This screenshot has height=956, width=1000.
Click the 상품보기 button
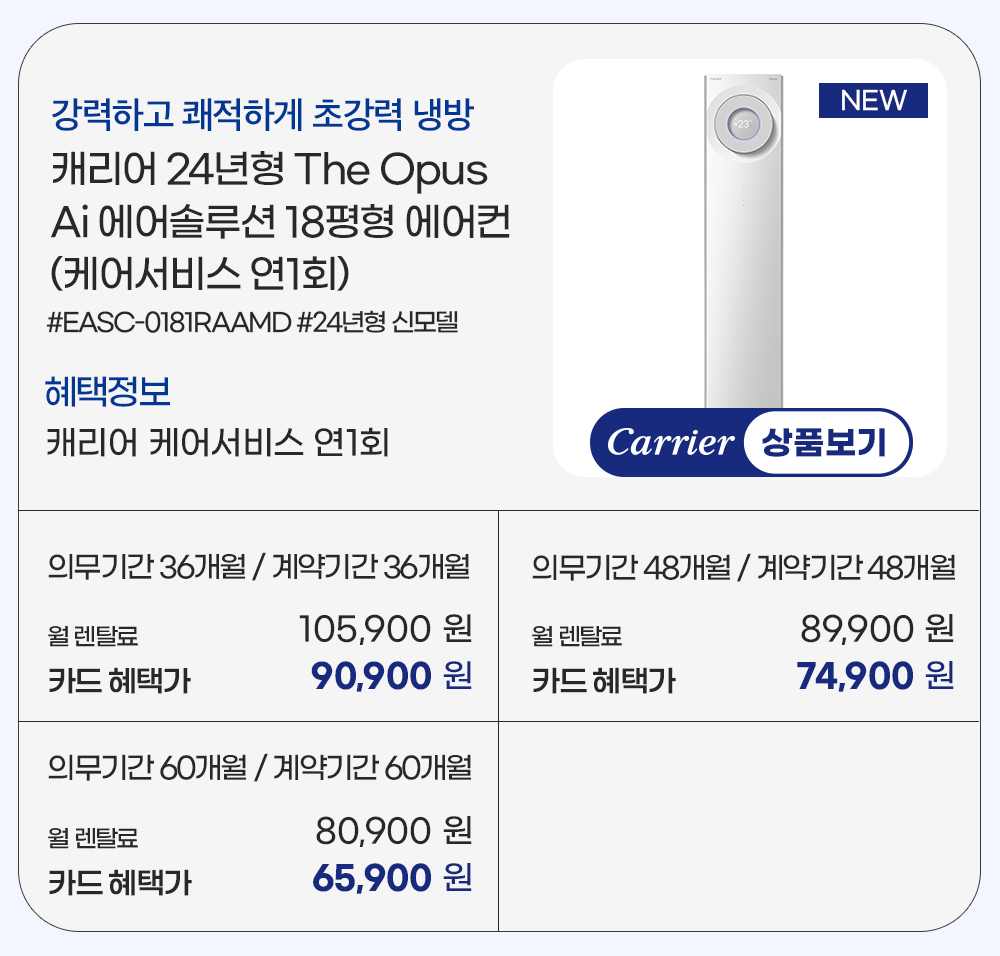tap(826, 442)
